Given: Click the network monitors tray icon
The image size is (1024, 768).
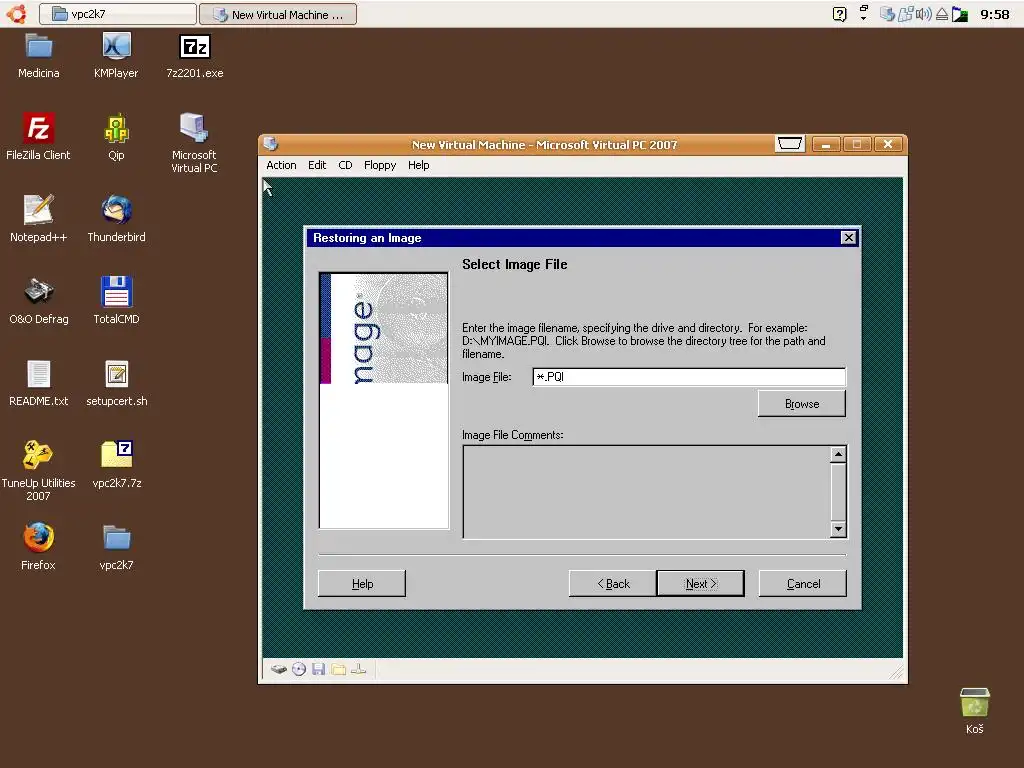Looking at the screenshot, I should pos(905,14).
